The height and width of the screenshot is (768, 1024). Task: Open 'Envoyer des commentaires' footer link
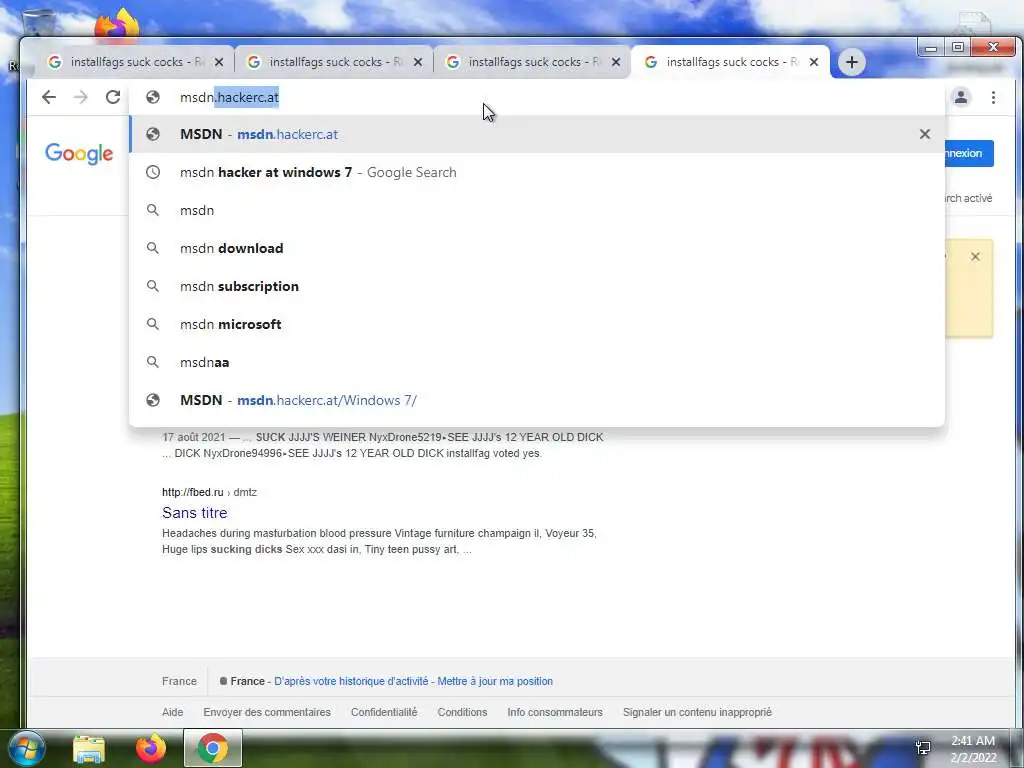(266, 712)
